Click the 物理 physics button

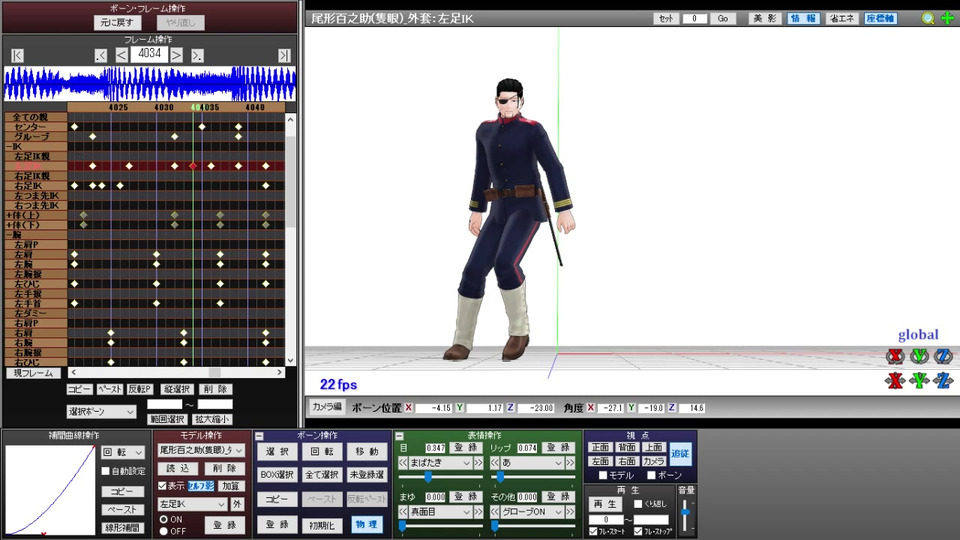click(x=366, y=525)
